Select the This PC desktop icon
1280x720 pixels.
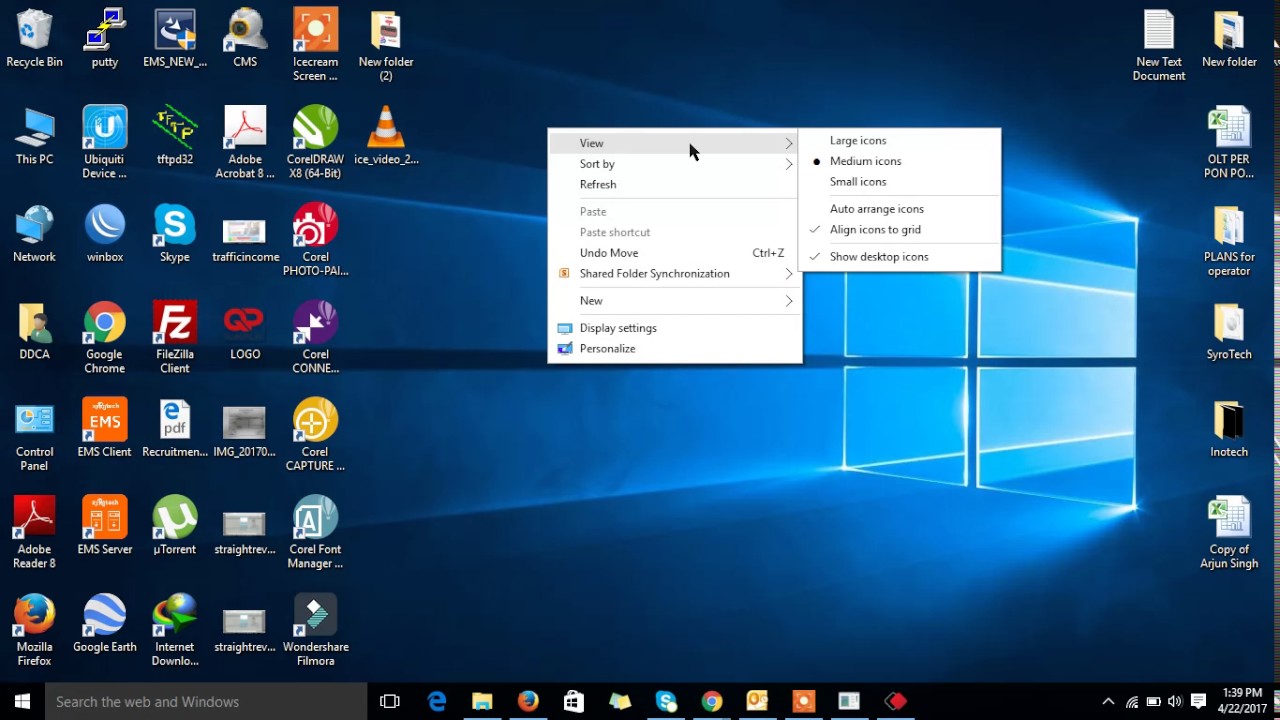click(34, 136)
